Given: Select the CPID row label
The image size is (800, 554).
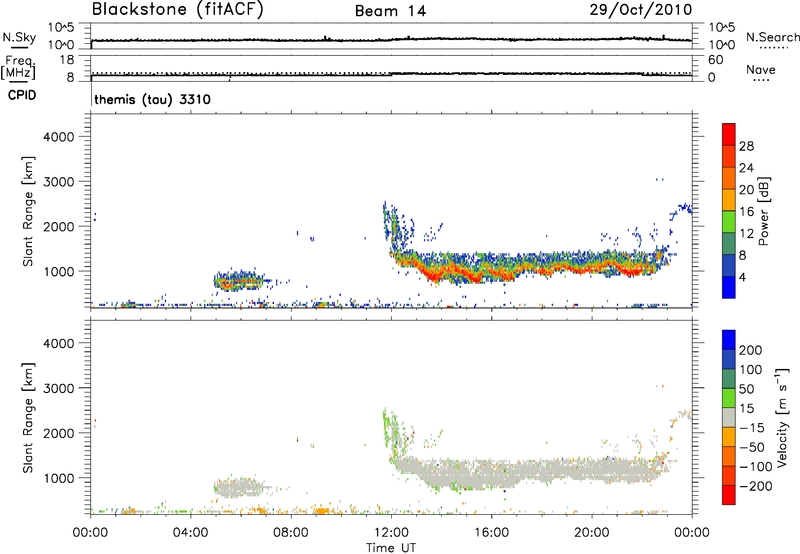Looking at the screenshot, I should tap(22, 95).
